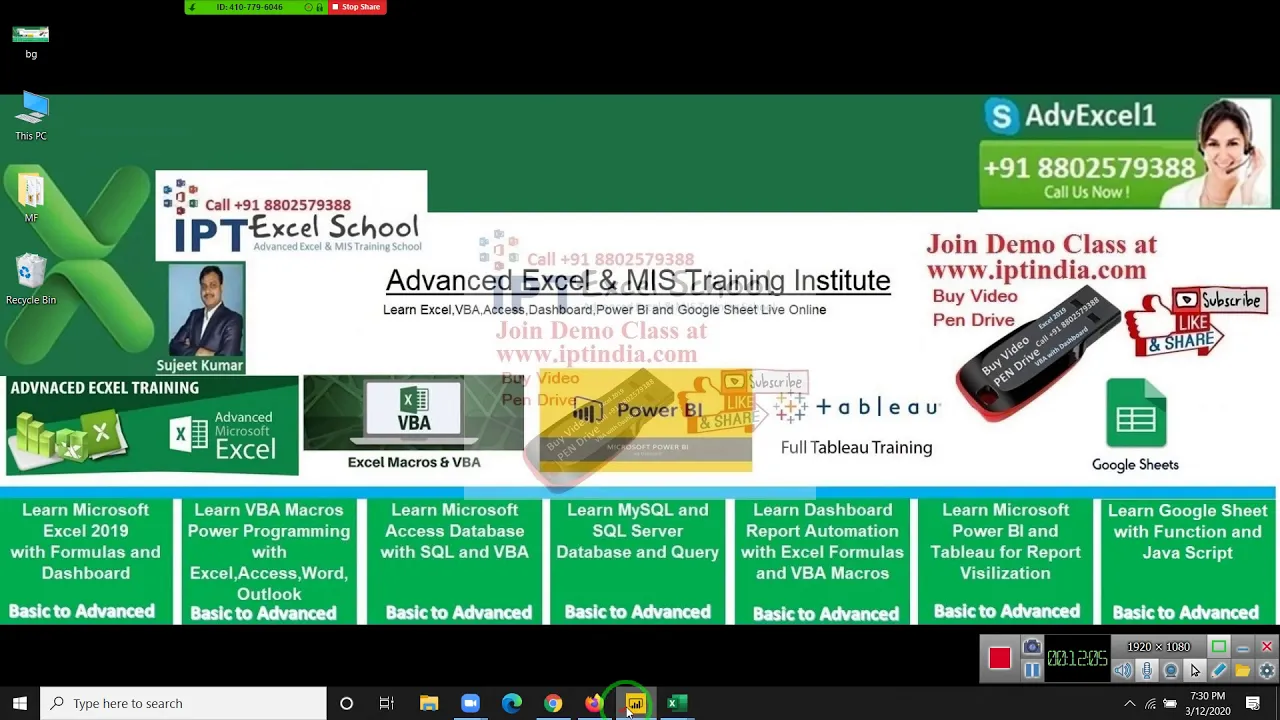Take a screenshot with the camera icon
This screenshot has height=720, width=1280.
tap(1032, 647)
